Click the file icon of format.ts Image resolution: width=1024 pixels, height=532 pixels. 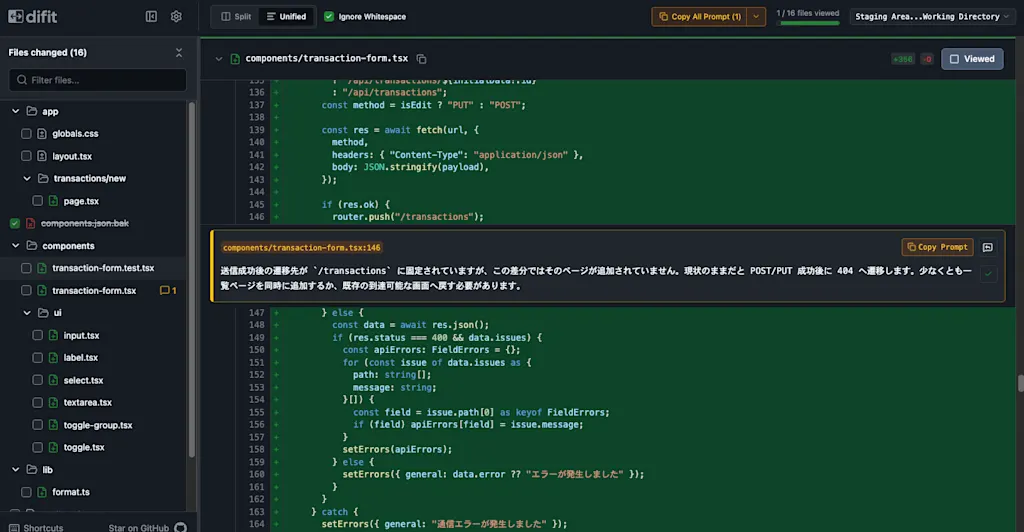[x=42, y=492]
